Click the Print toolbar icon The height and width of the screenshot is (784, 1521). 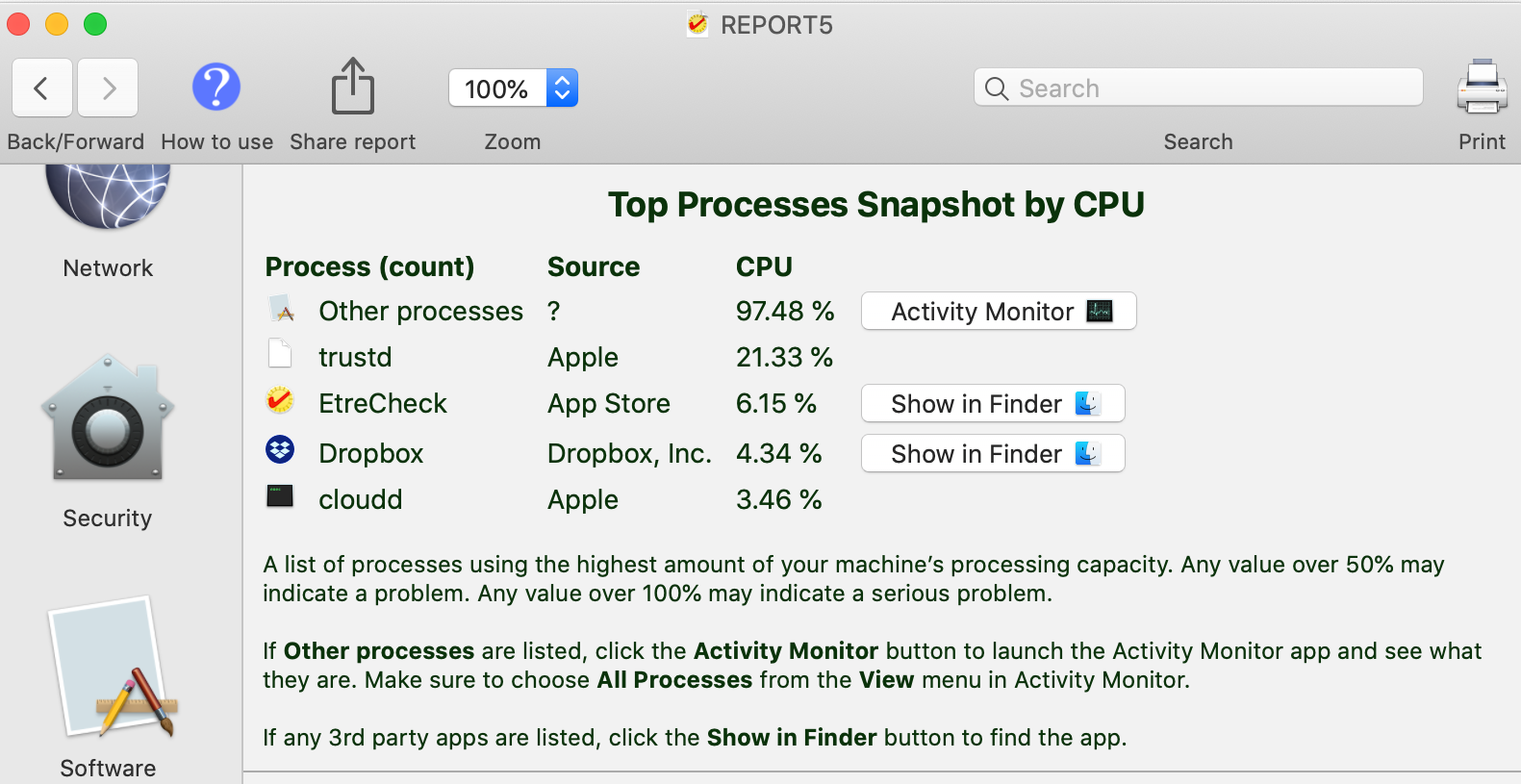tap(1481, 87)
